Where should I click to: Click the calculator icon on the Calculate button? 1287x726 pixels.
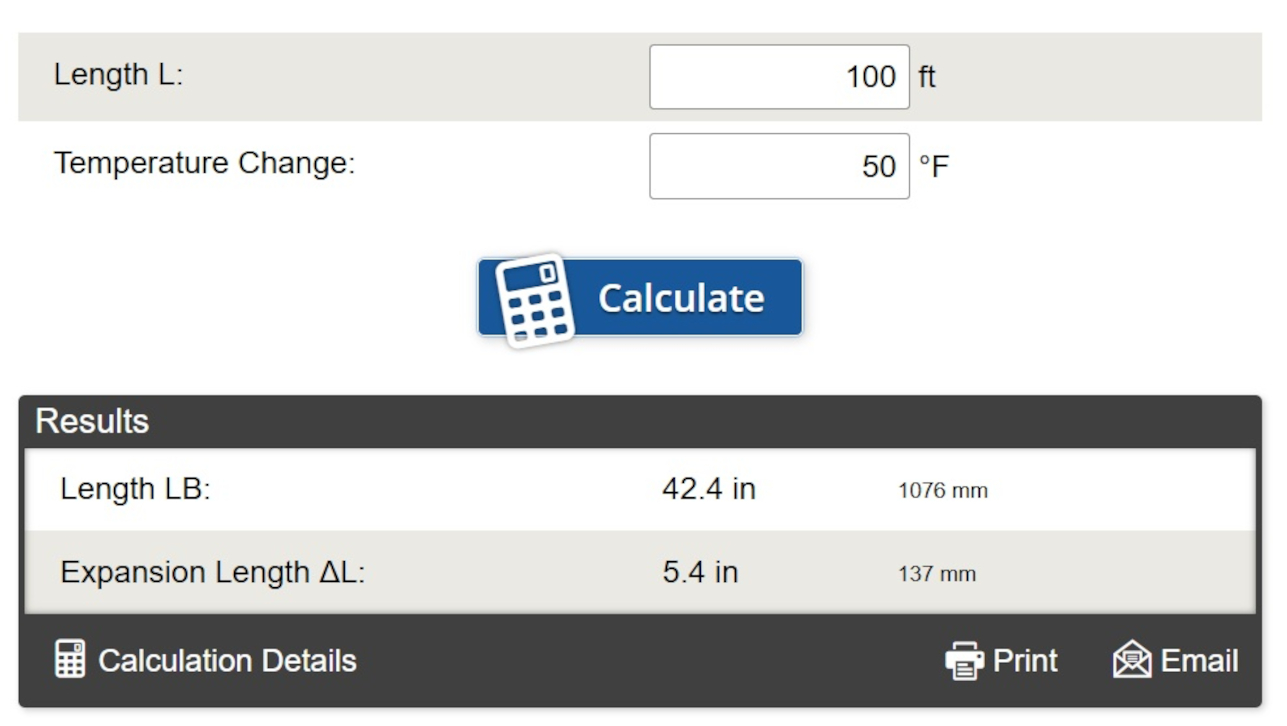click(535, 299)
